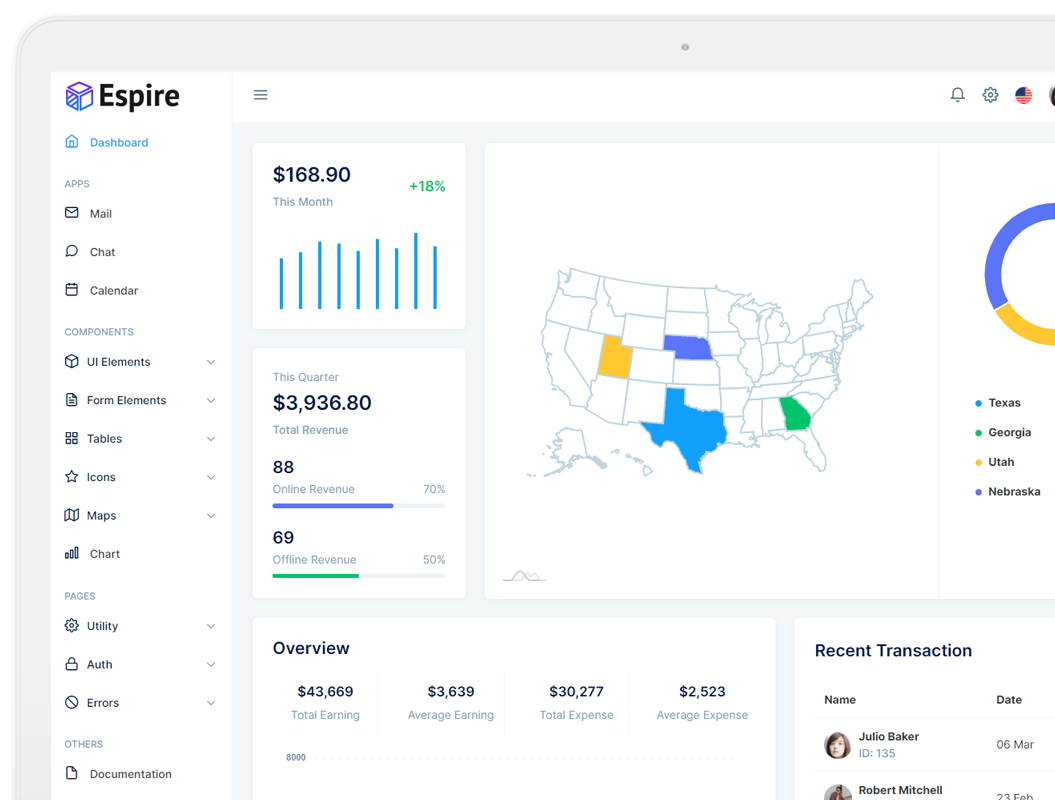The image size is (1055, 800).
Task: Click the Mail envelope icon
Action: point(71,213)
